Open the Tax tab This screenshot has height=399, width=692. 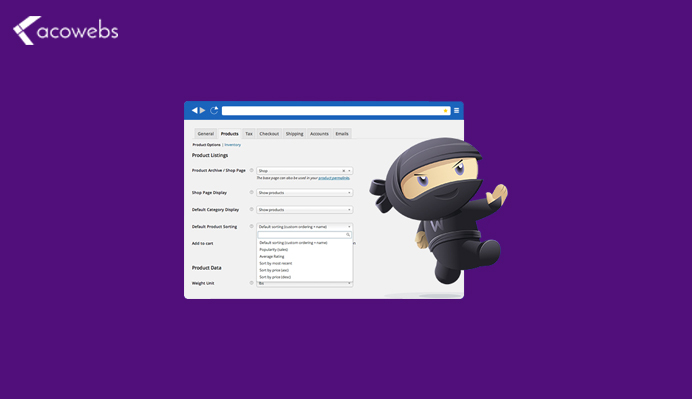[x=249, y=134]
